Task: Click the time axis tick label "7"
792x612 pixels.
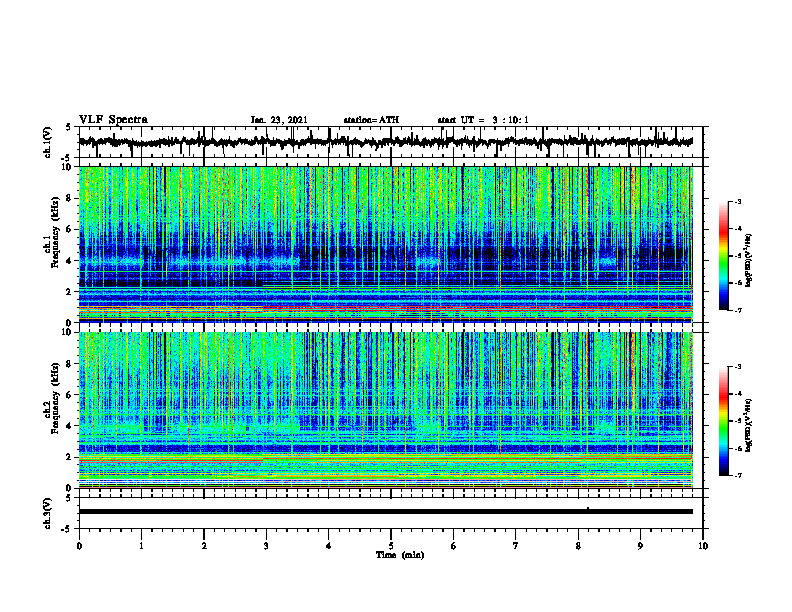Action: click(516, 546)
